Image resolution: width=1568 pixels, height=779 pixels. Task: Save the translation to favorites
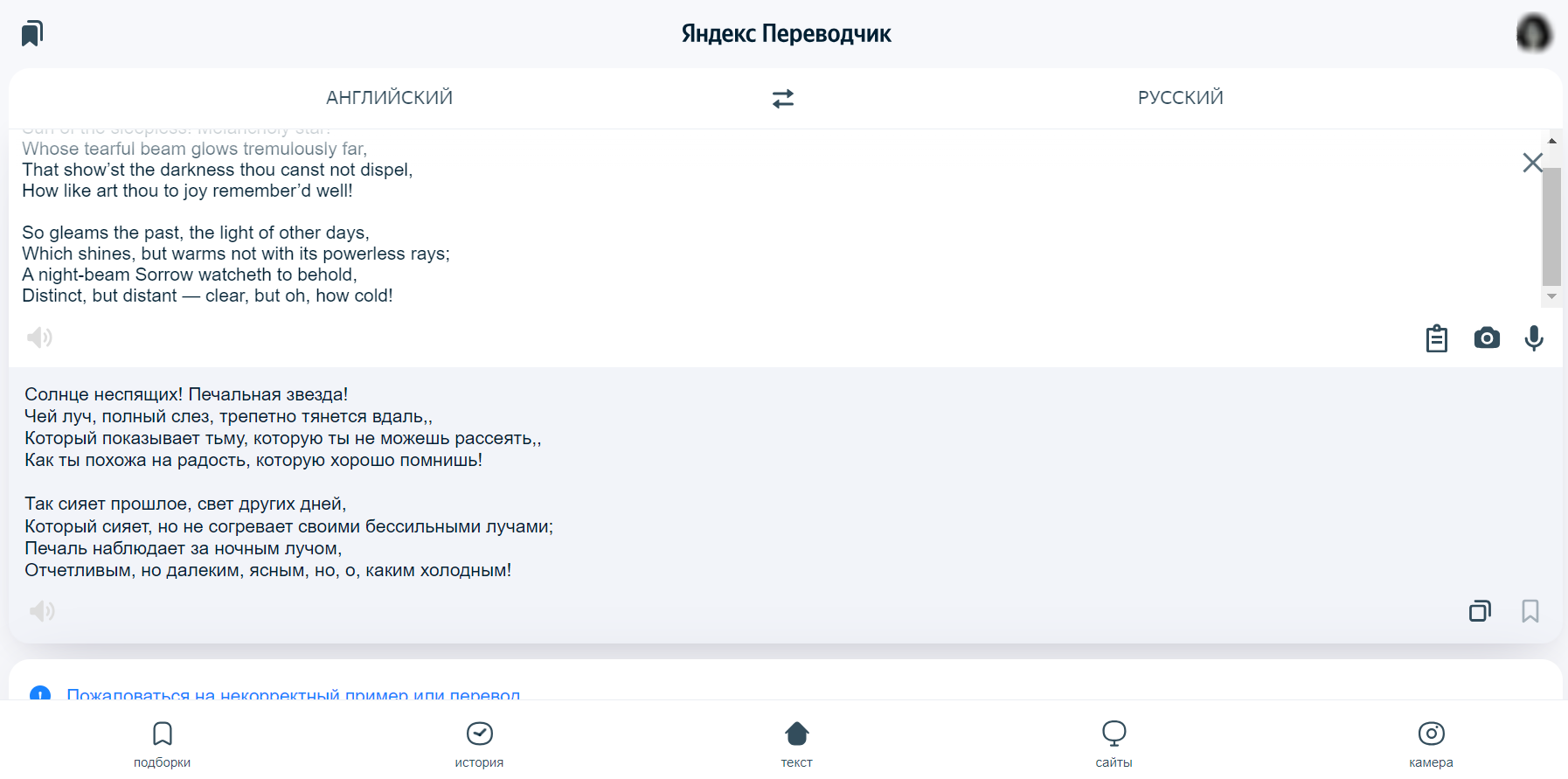click(1530, 610)
